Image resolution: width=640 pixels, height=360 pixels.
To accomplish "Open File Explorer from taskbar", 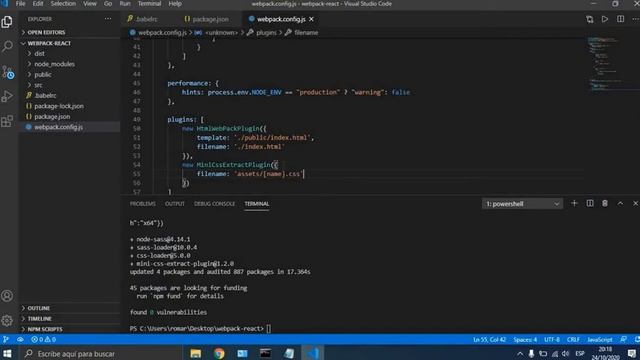I will pos(196,353).
